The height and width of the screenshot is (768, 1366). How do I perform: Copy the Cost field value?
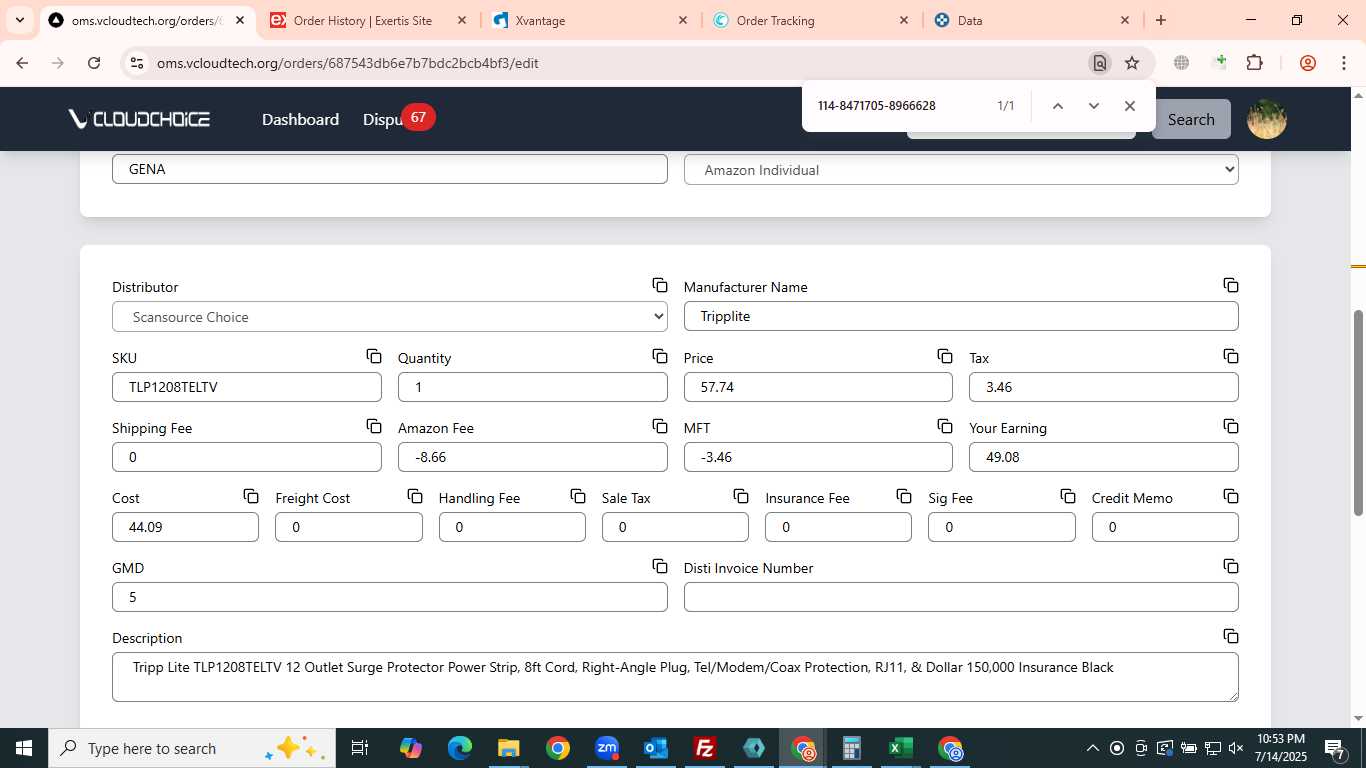pyautogui.click(x=251, y=497)
